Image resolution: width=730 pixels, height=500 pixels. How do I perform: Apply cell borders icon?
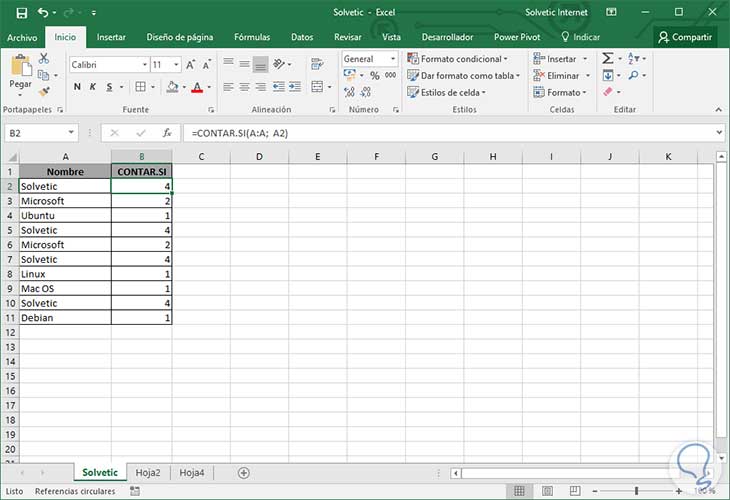tap(140, 87)
